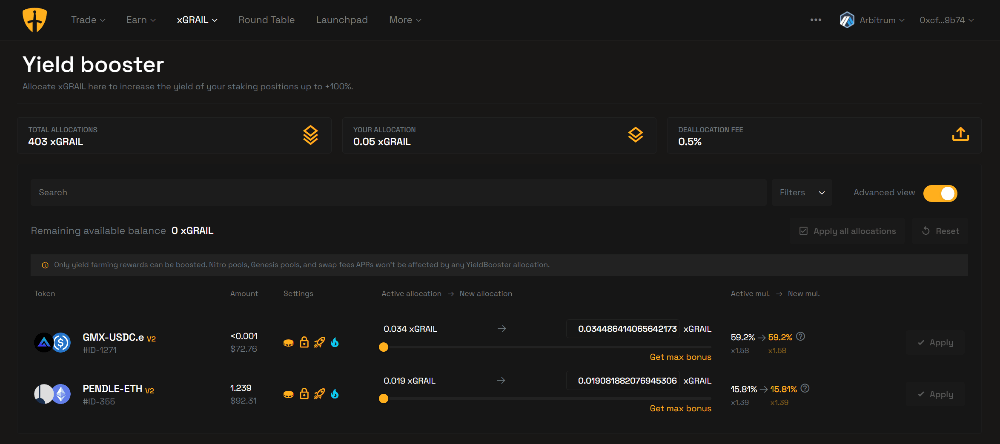Click the PENDLE token icon
This screenshot has height=444, width=1000.
pos(43,394)
